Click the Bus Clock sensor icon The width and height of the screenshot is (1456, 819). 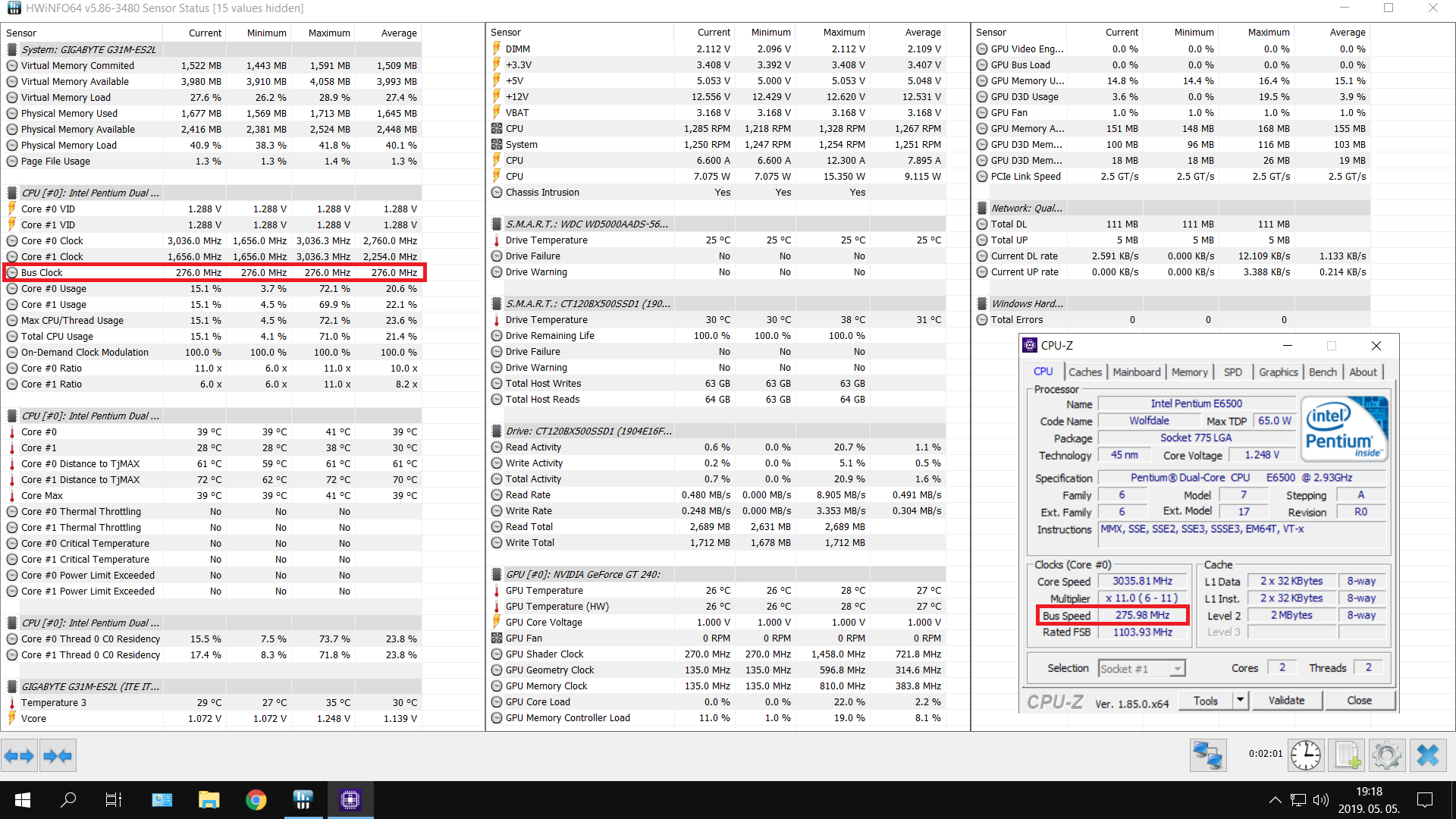tap(12, 272)
